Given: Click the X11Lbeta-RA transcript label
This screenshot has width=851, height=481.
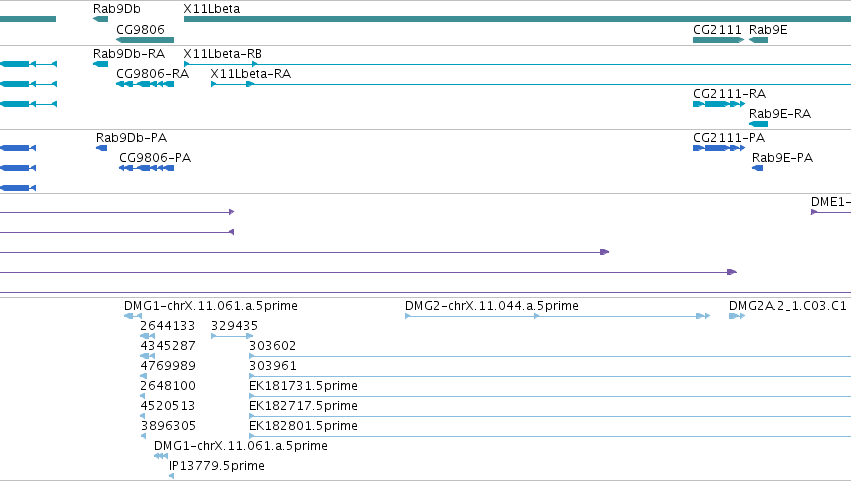Looking at the screenshot, I should (251, 74).
